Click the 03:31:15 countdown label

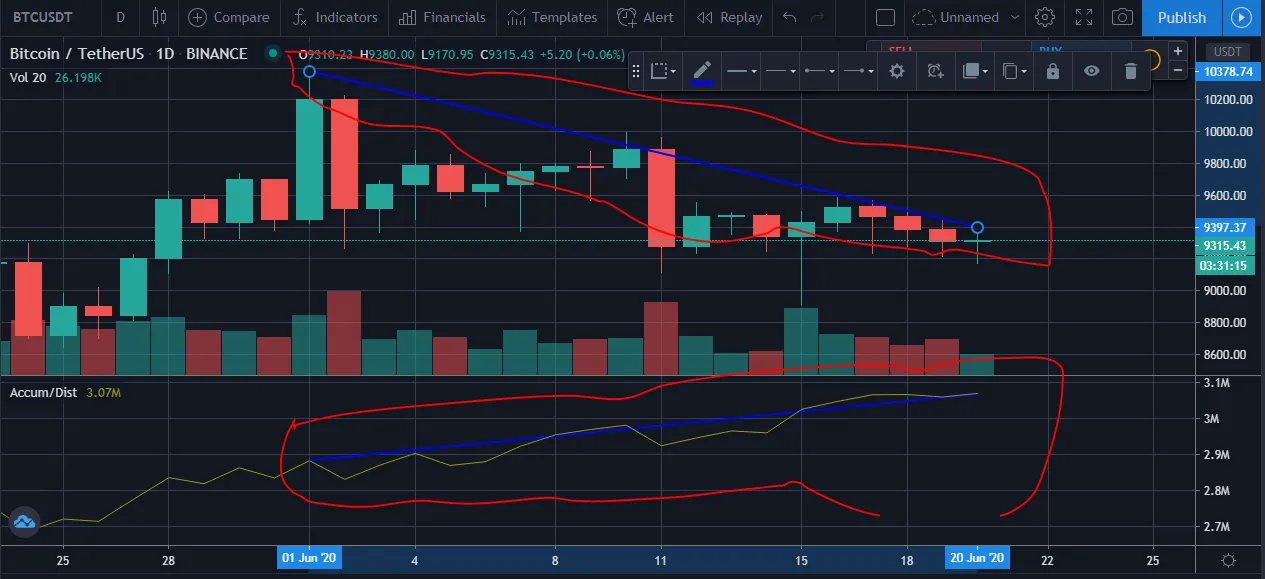pos(1224,265)
